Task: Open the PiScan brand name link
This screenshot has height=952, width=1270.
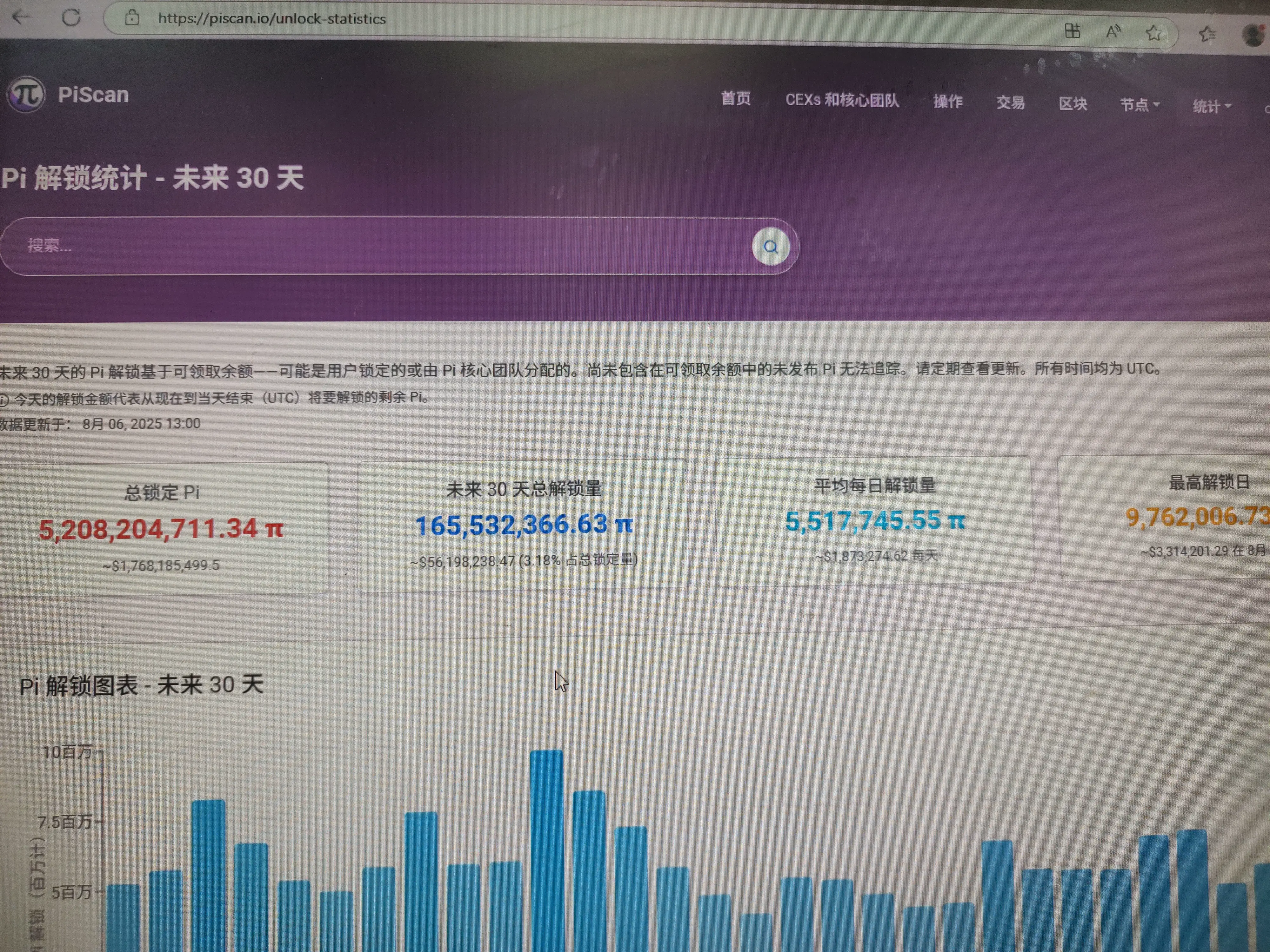Action: click(93, 95)
